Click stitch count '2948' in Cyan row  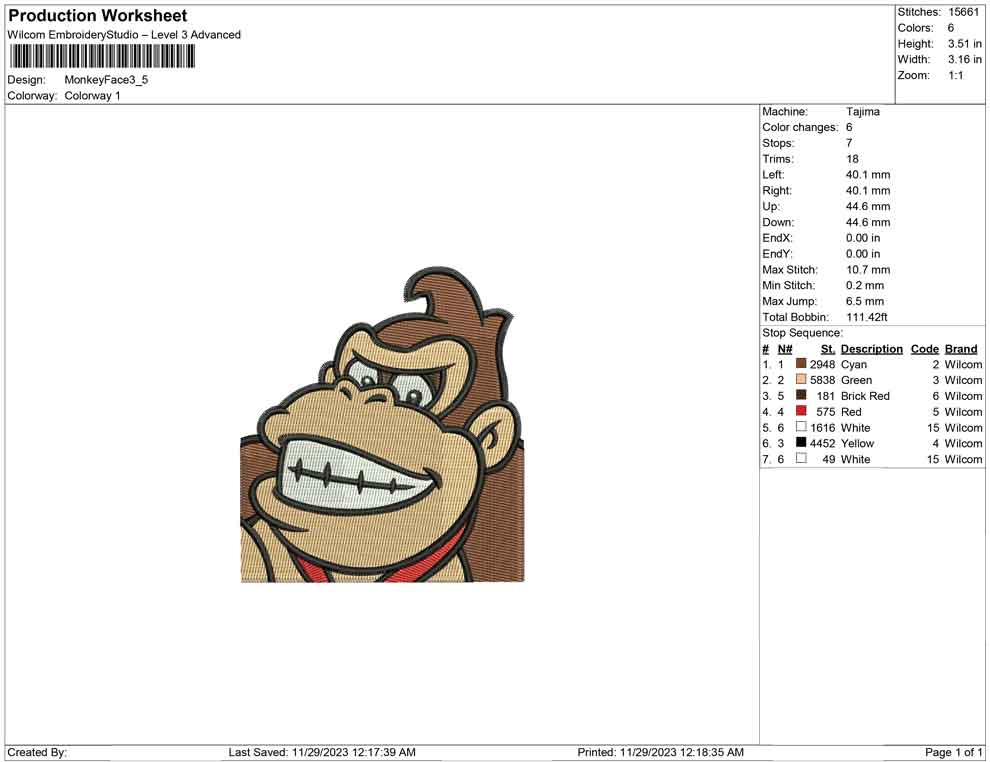[822, 364]
